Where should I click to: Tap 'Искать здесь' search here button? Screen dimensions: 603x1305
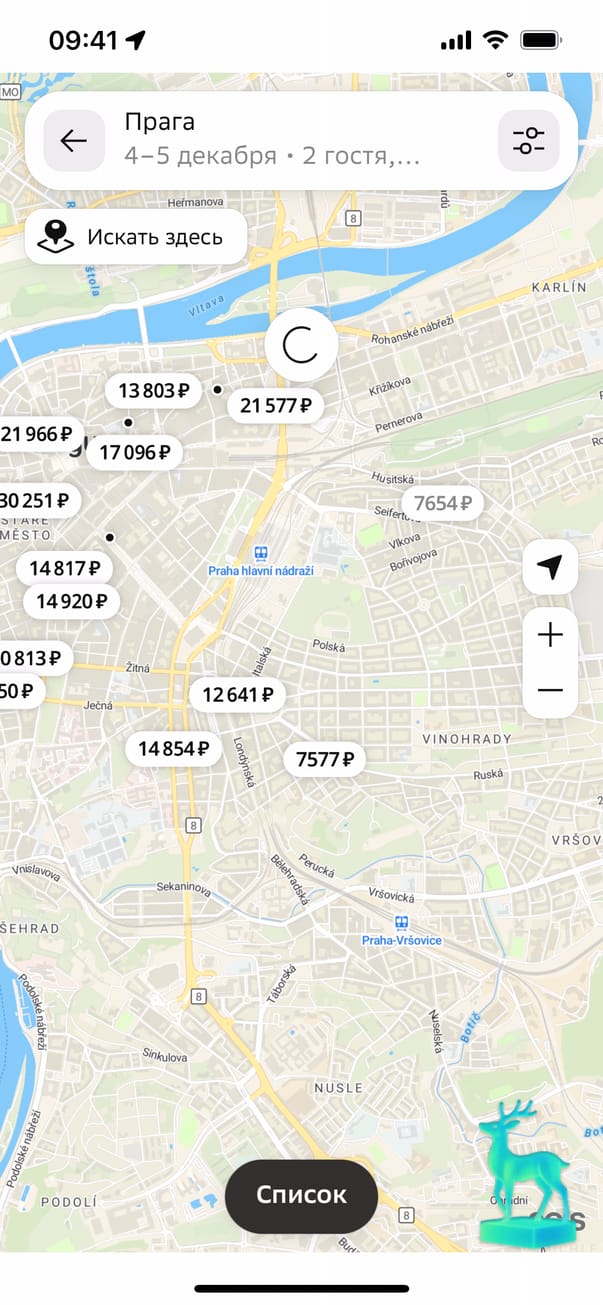coord(136,237)
